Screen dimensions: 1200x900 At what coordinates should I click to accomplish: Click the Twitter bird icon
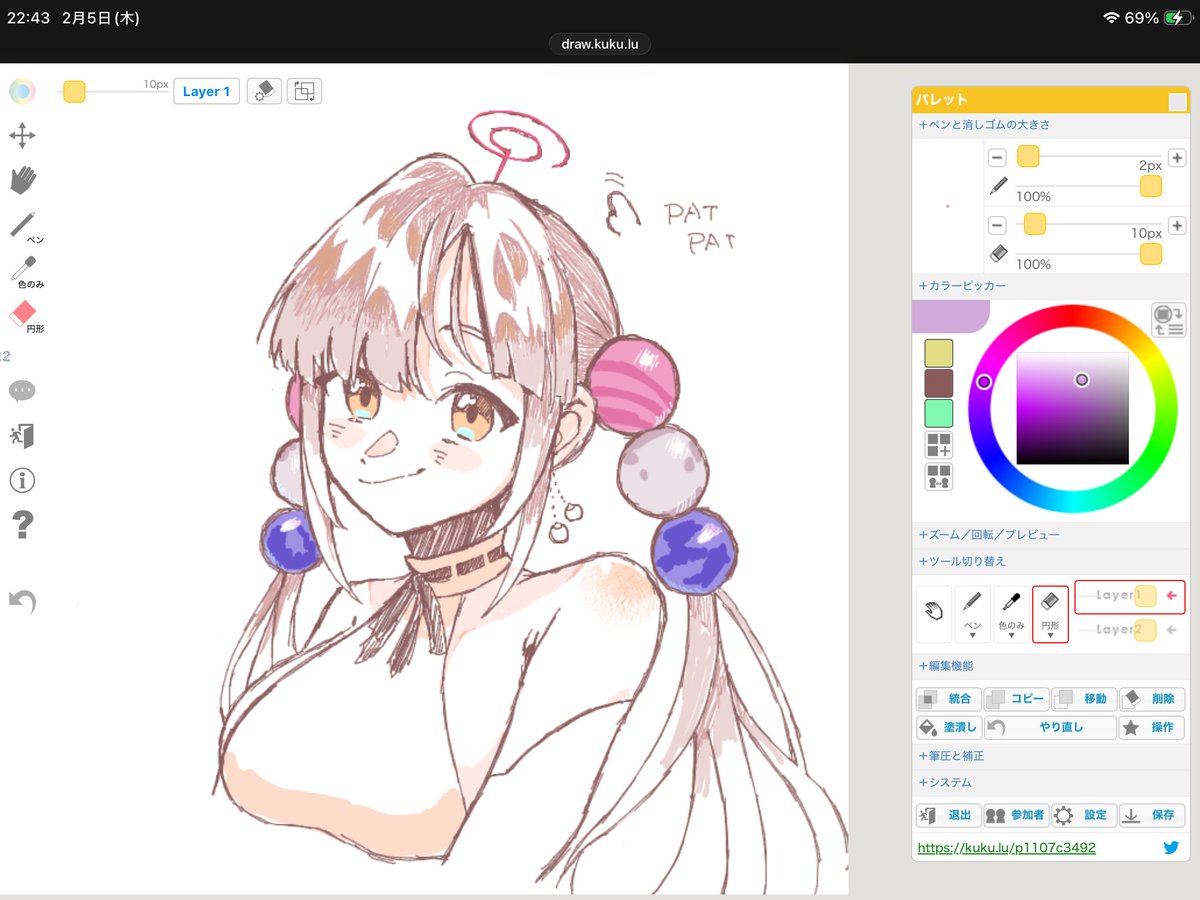coord(1171,848)
